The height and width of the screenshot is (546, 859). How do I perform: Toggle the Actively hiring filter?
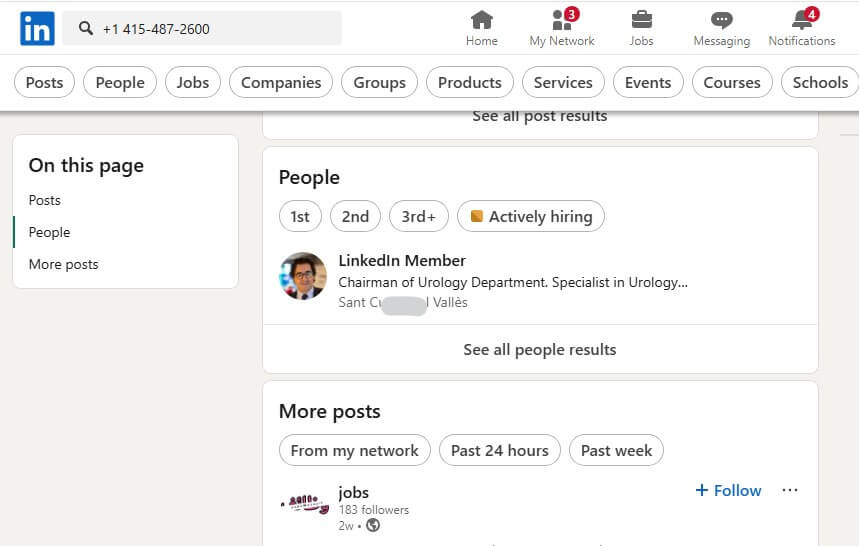pyautogui.click(x=531, y=216)
